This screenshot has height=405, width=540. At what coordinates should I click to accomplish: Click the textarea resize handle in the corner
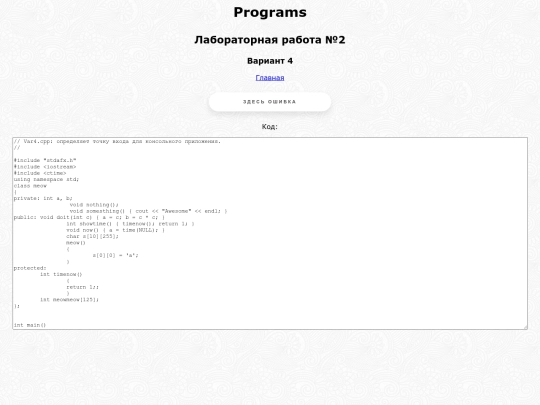coord(525,327)
